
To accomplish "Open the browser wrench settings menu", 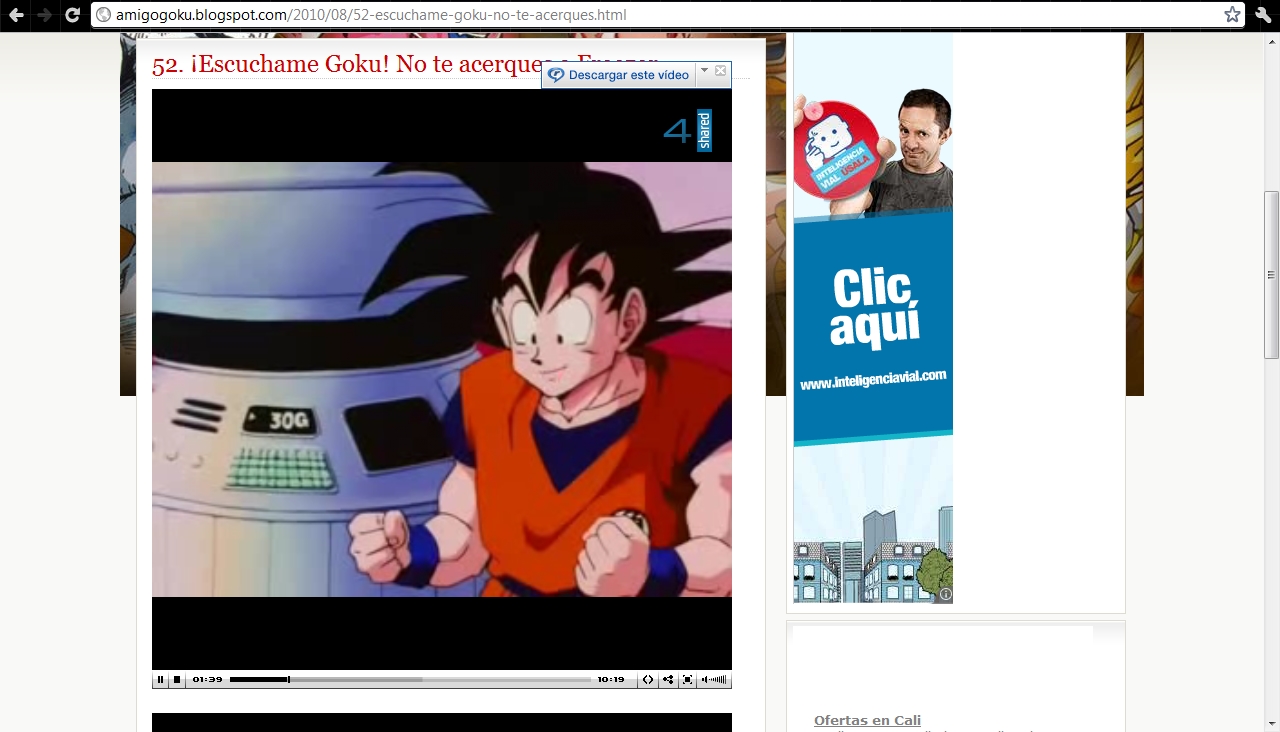I will [x=1262, y=15].
